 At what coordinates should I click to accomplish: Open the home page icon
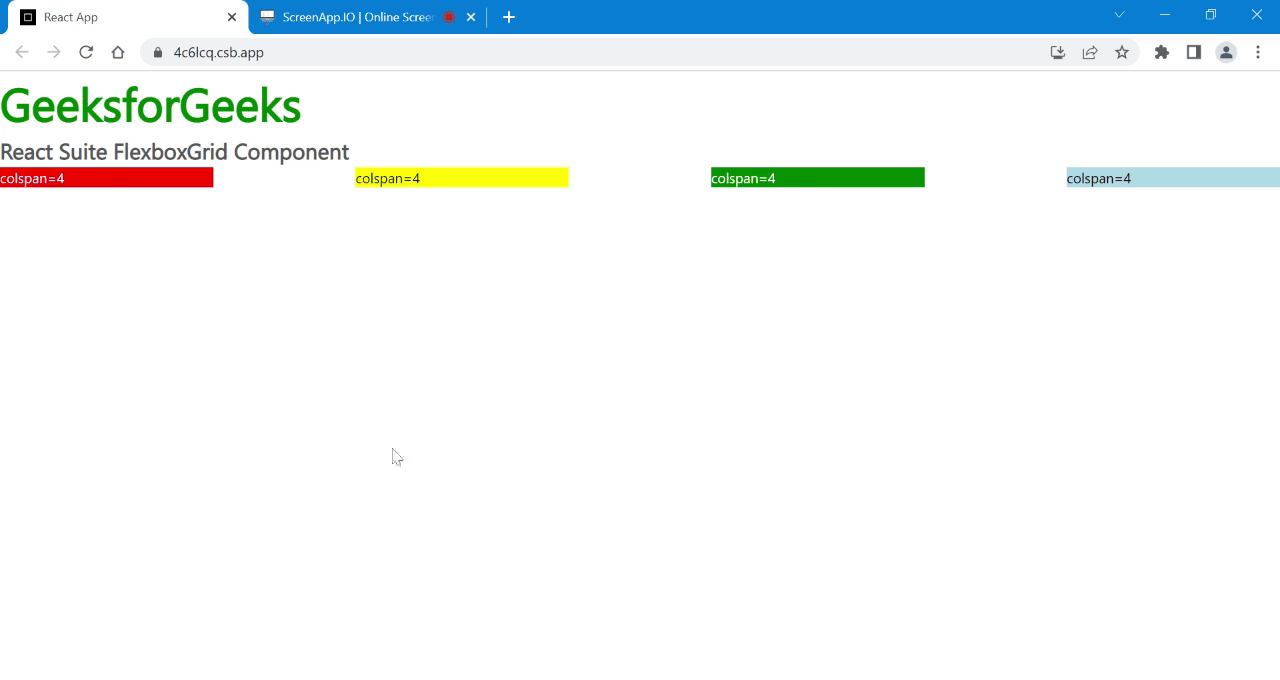pyautogui.click(x=118, y=52)
